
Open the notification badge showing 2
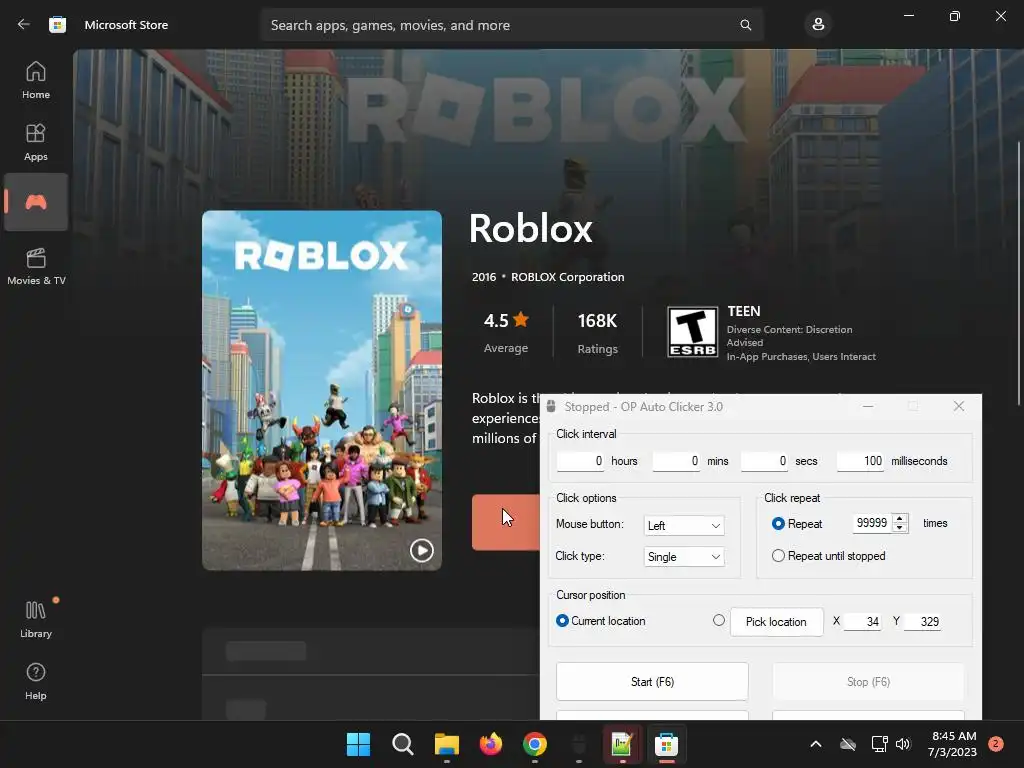[996, 744]
